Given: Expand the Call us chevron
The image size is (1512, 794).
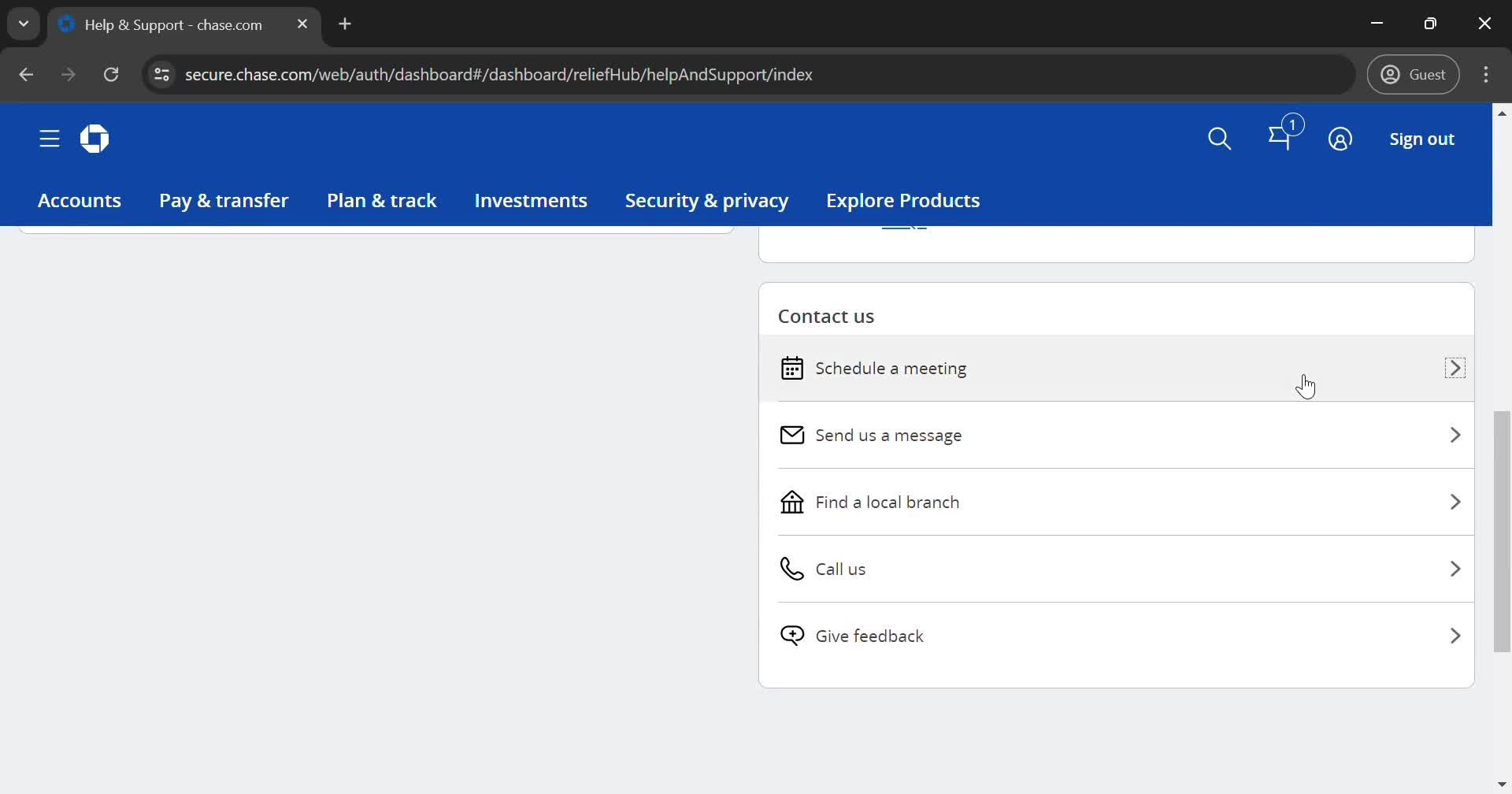Looking at the screenshot, I should click(1455, 569).
